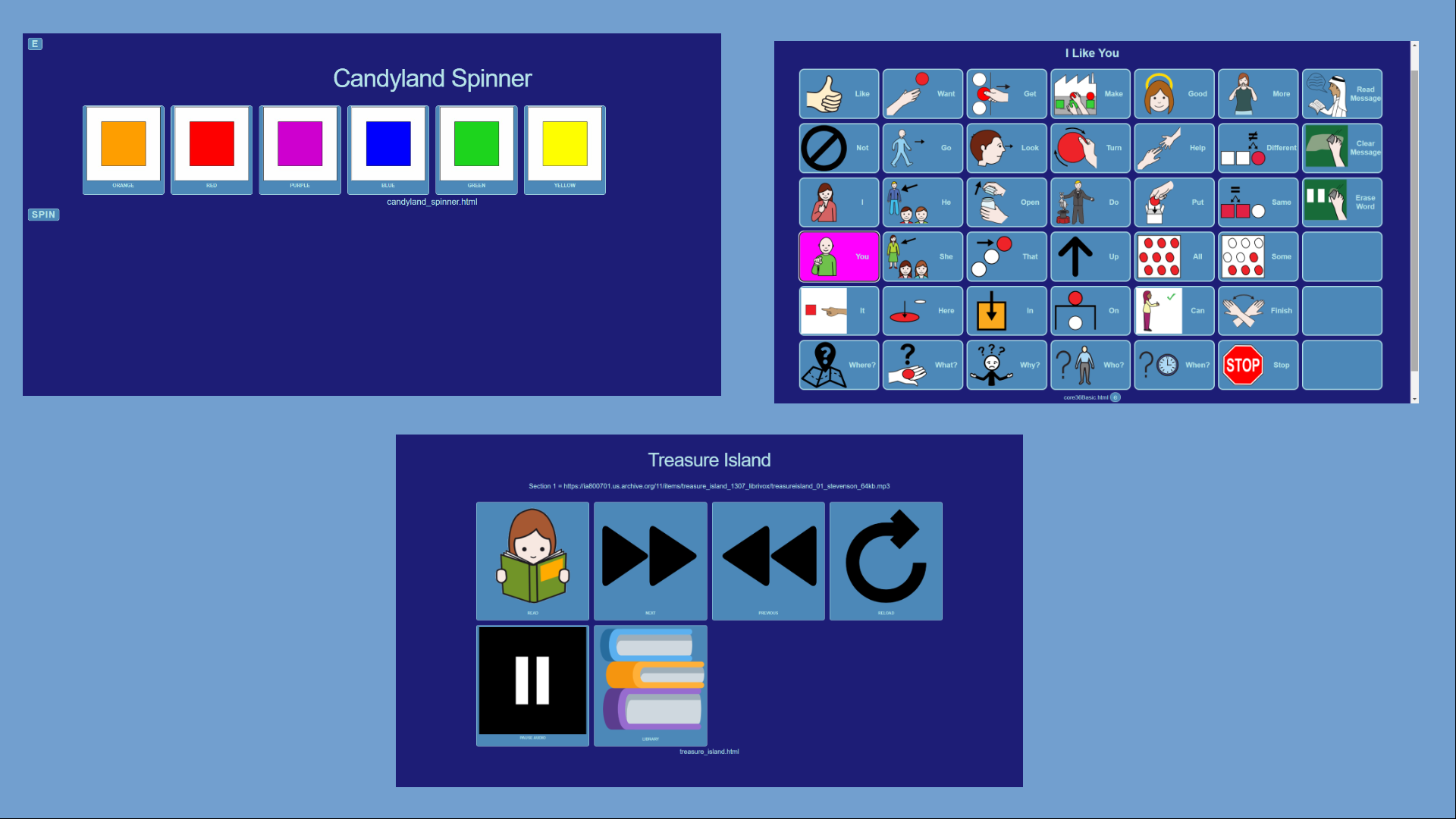Open the Library panel in Treasure Island
Screen dimensions: 1456x819
650,685
